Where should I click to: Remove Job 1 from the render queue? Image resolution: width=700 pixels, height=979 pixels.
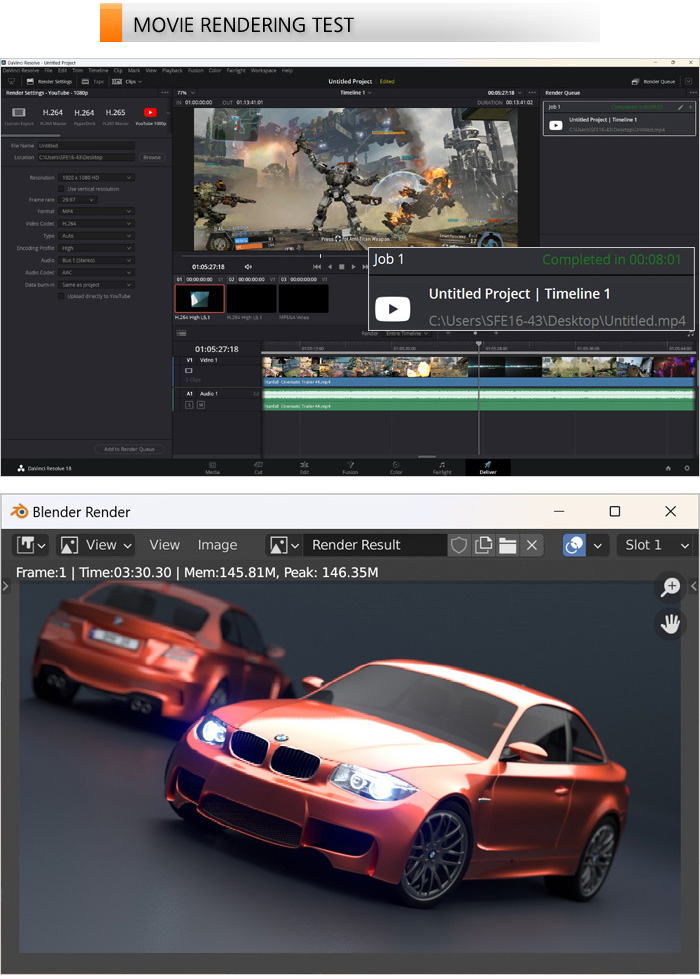click(691, 107)
